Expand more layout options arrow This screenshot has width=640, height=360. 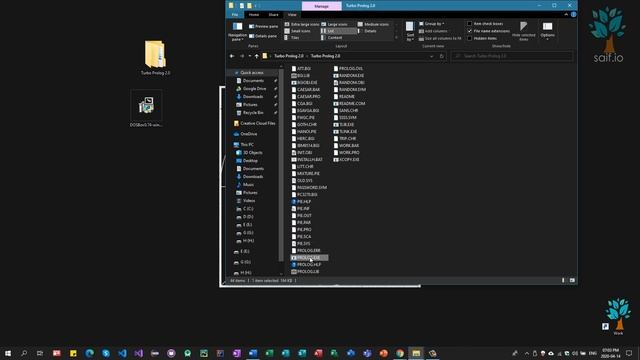396,38
